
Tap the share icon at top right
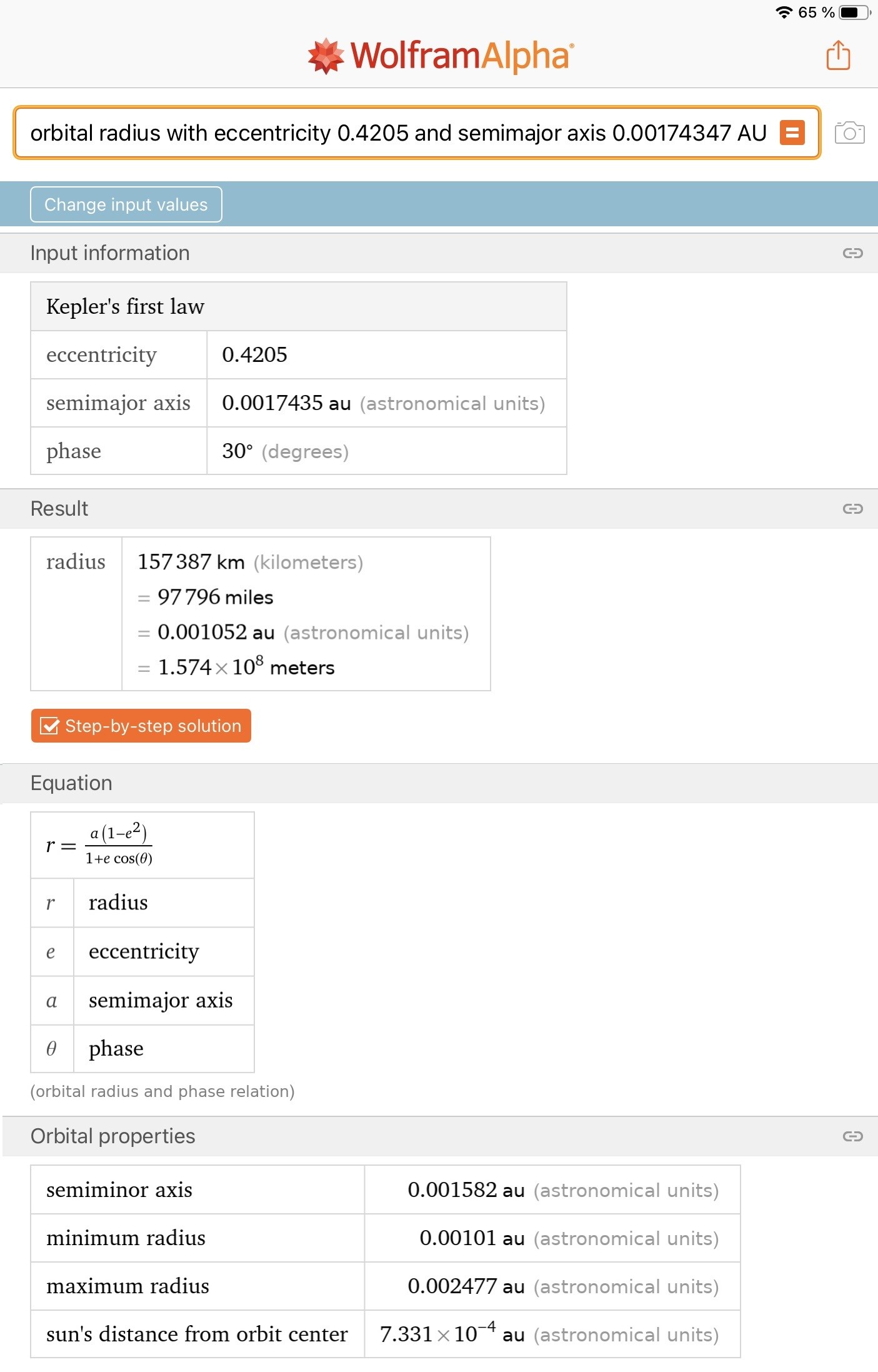click(838, 55)
